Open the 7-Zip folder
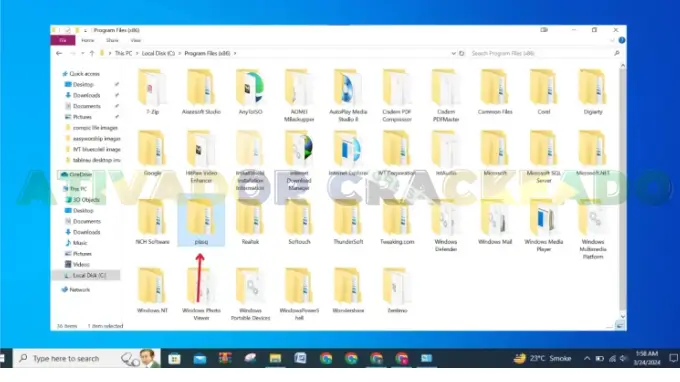This screenshot has height=382, width=680. point(152,92)
